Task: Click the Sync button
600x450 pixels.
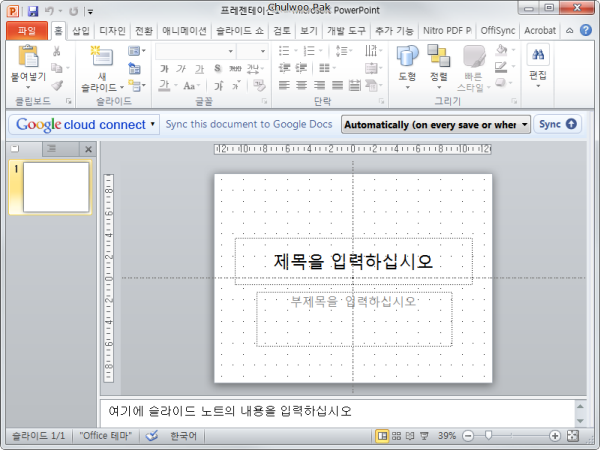Action: click(558, 124)
